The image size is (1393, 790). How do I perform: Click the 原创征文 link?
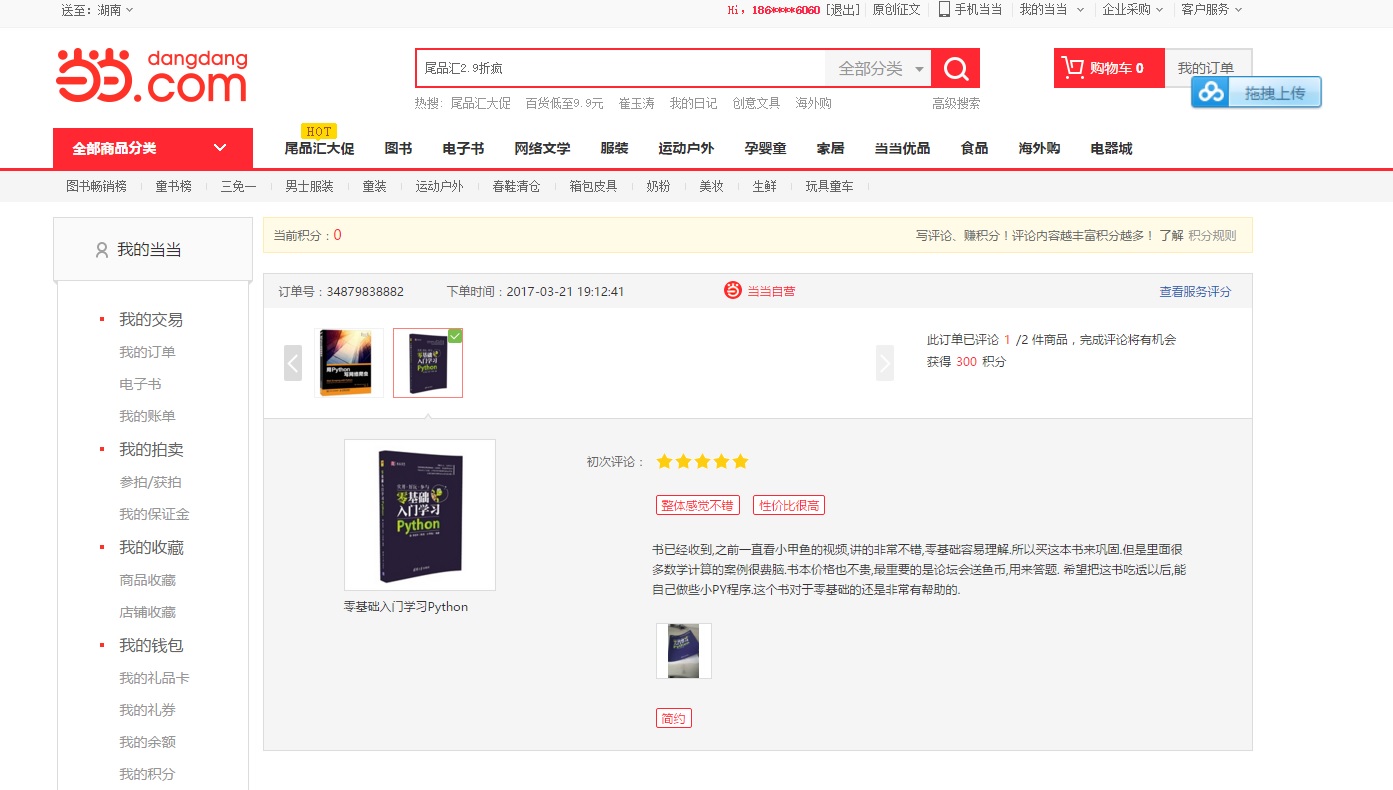click(x=896, y=9)
